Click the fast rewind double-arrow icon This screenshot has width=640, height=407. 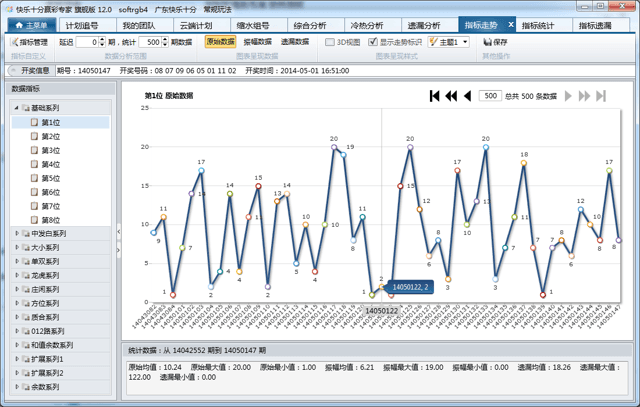point(451,96)
